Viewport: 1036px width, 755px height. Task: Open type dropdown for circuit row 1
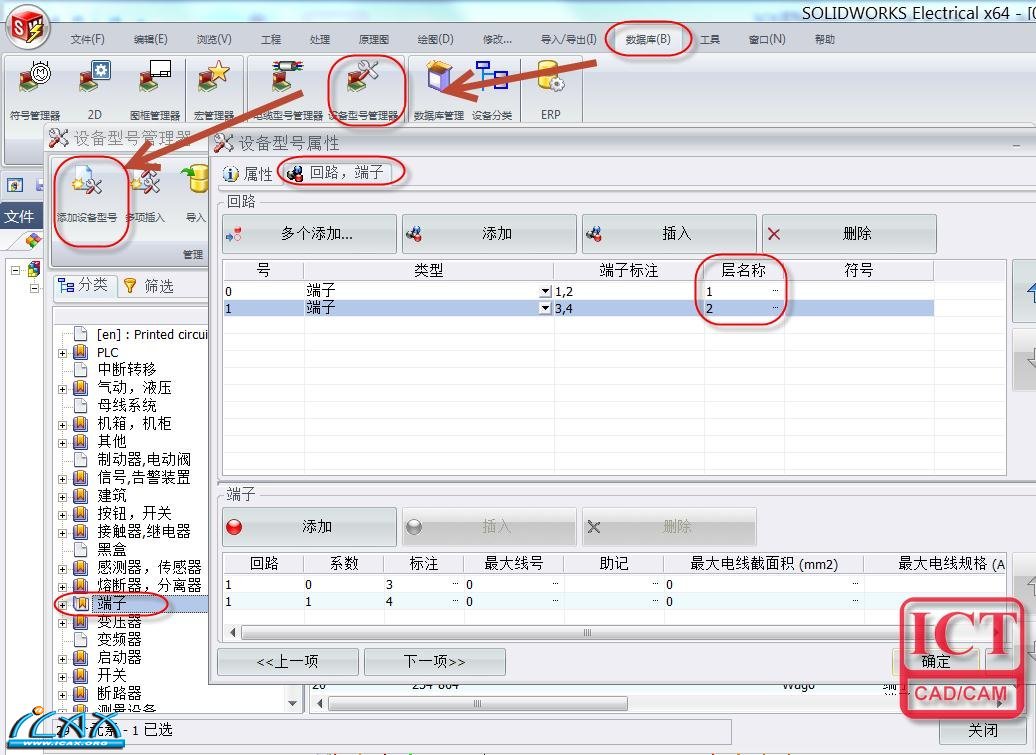point(545,308)
